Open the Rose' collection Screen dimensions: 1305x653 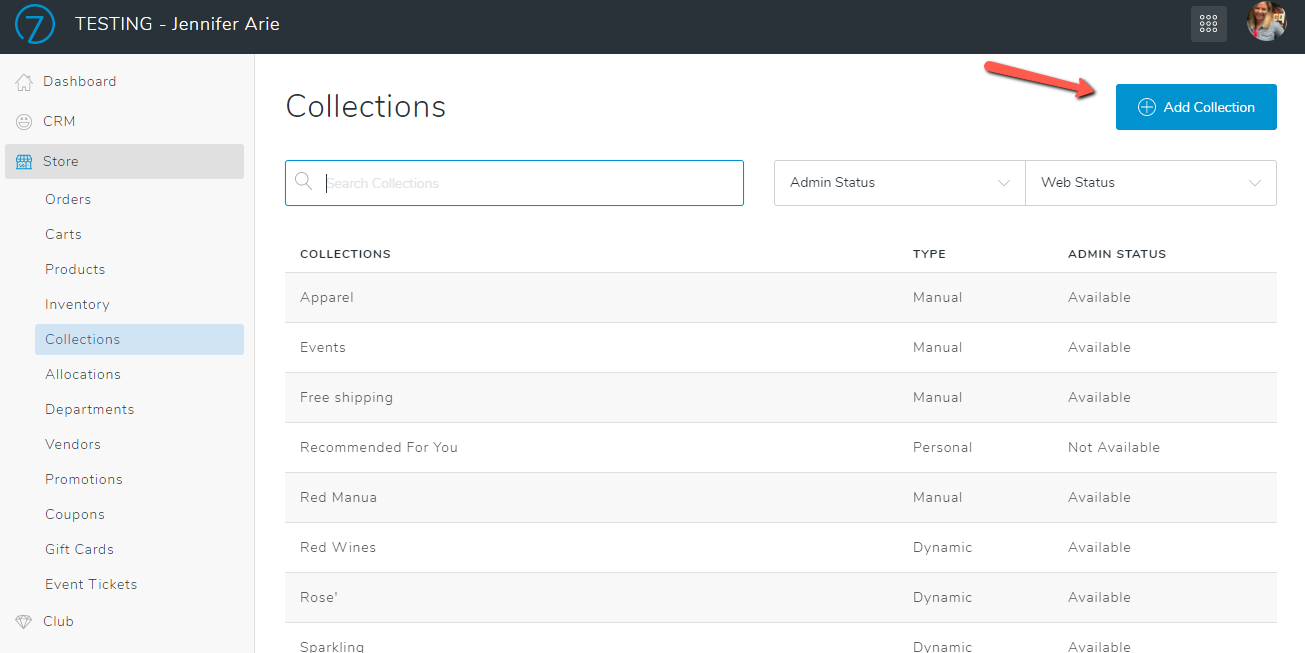tap(781, 597)
